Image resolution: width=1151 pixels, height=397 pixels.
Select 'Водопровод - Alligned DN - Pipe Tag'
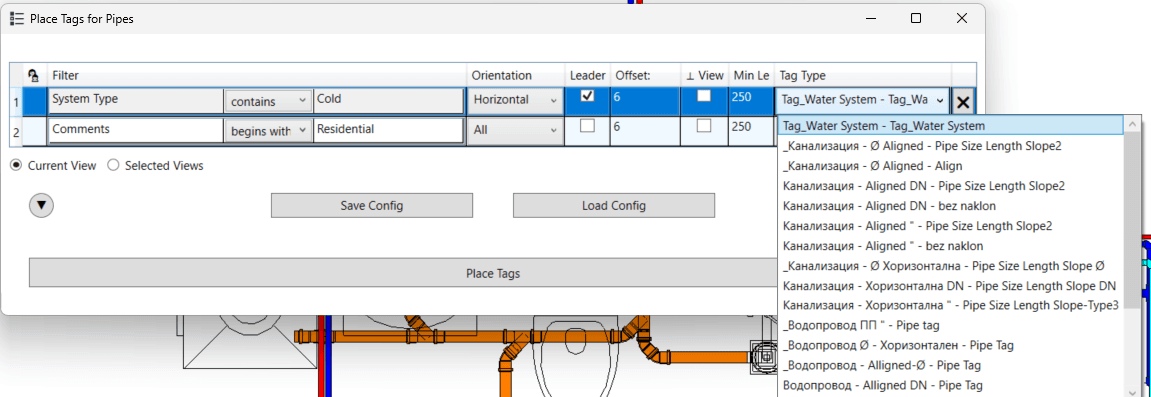coord(951,385)
